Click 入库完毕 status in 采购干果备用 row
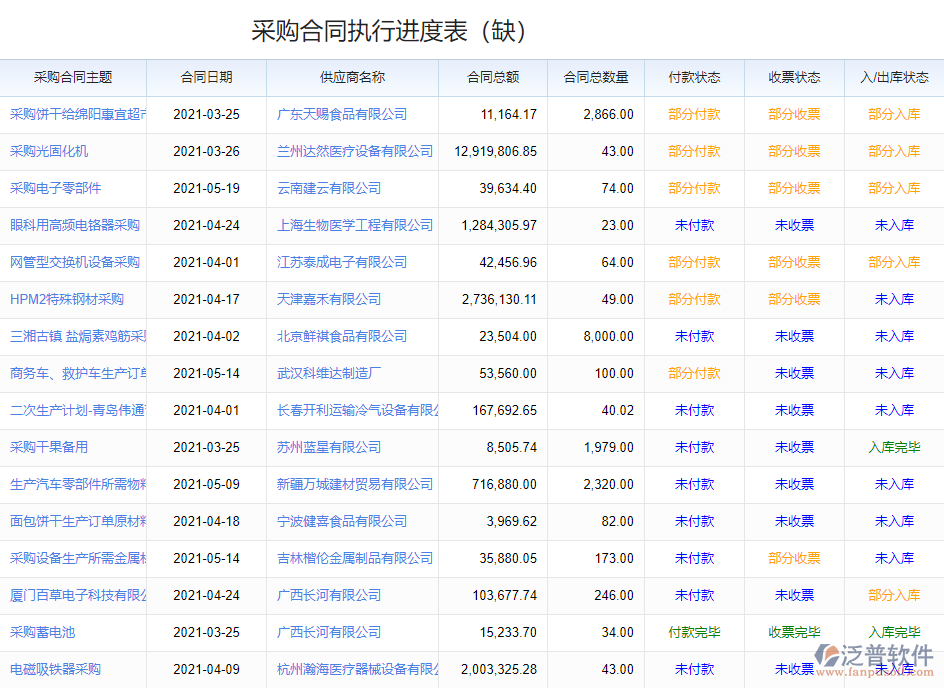Screen dimensions: 944x688 pyautogui.click(x=894, y=447)
